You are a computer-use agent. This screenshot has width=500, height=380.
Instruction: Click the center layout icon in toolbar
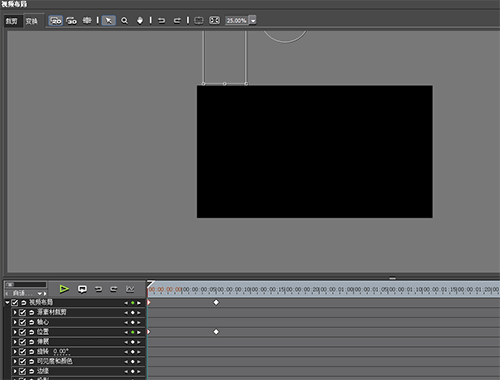(199, 21)
